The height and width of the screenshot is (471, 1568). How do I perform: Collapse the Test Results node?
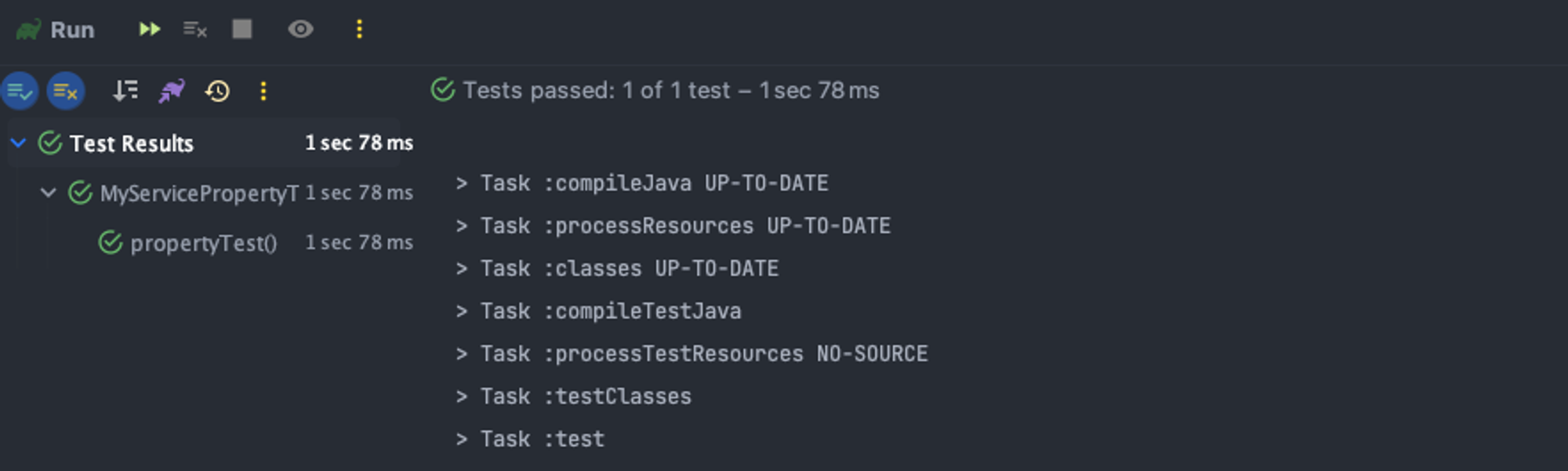[19, 143]
